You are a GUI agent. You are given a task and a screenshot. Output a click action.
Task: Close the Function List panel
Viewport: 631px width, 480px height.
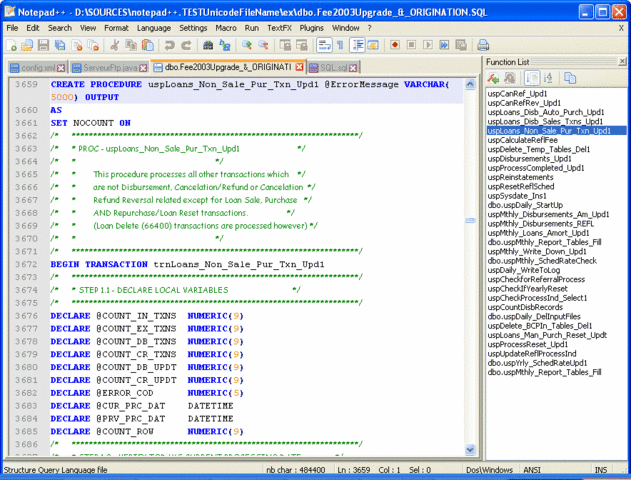click(x=622, y=62)
